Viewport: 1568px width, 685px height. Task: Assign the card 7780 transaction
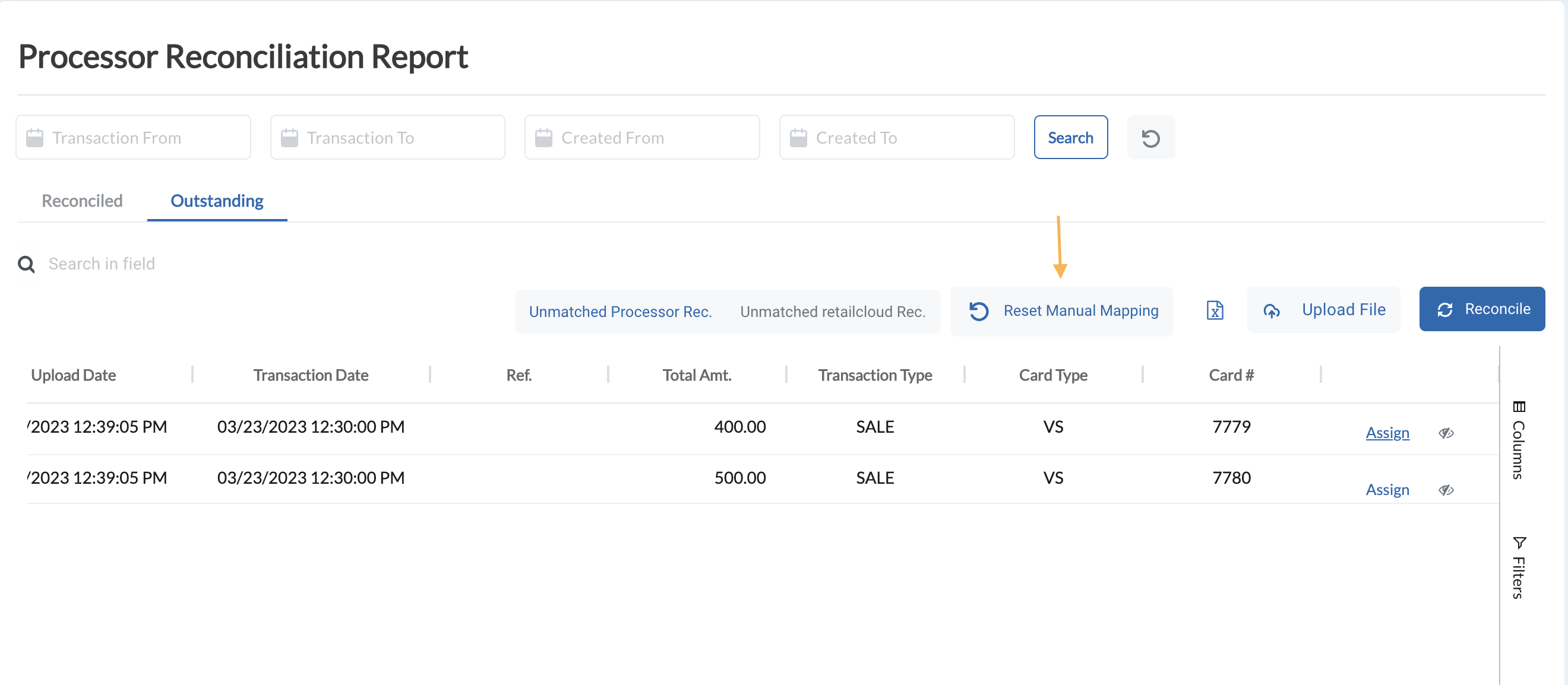point(1387,490)
